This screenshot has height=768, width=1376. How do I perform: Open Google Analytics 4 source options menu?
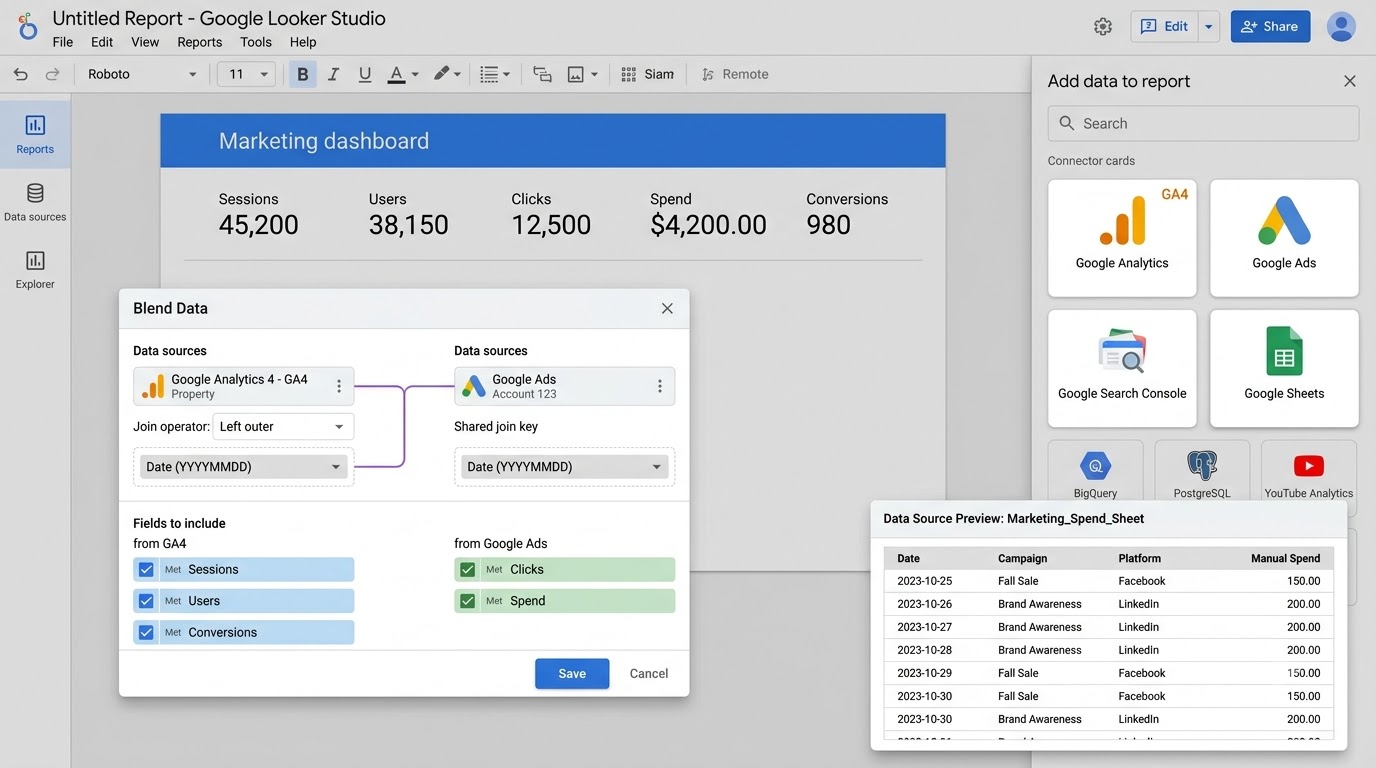(339, 386)
